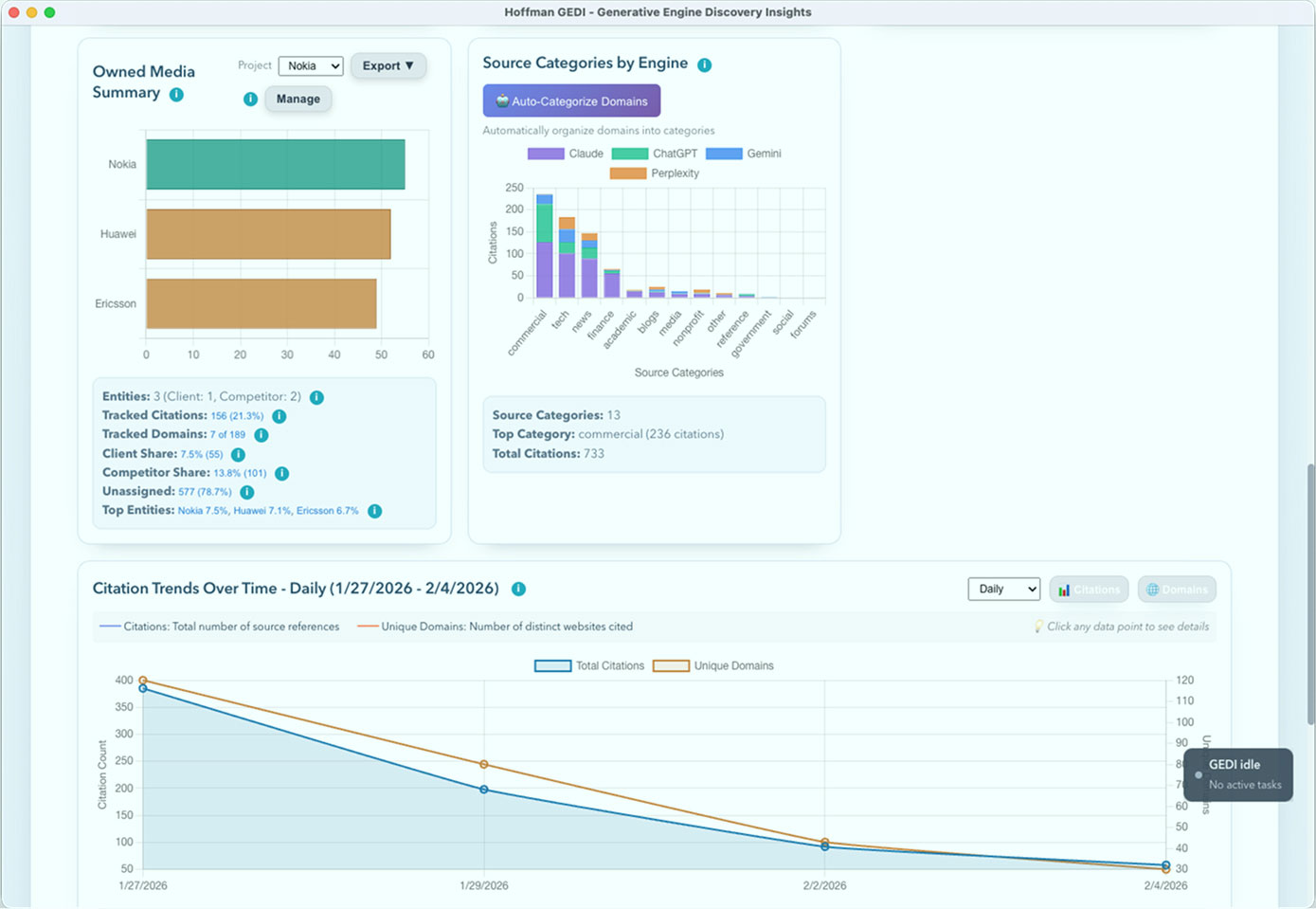Click Top Category commercial (236 citations) text
1316x909 pixels.
tap(607, 434)
